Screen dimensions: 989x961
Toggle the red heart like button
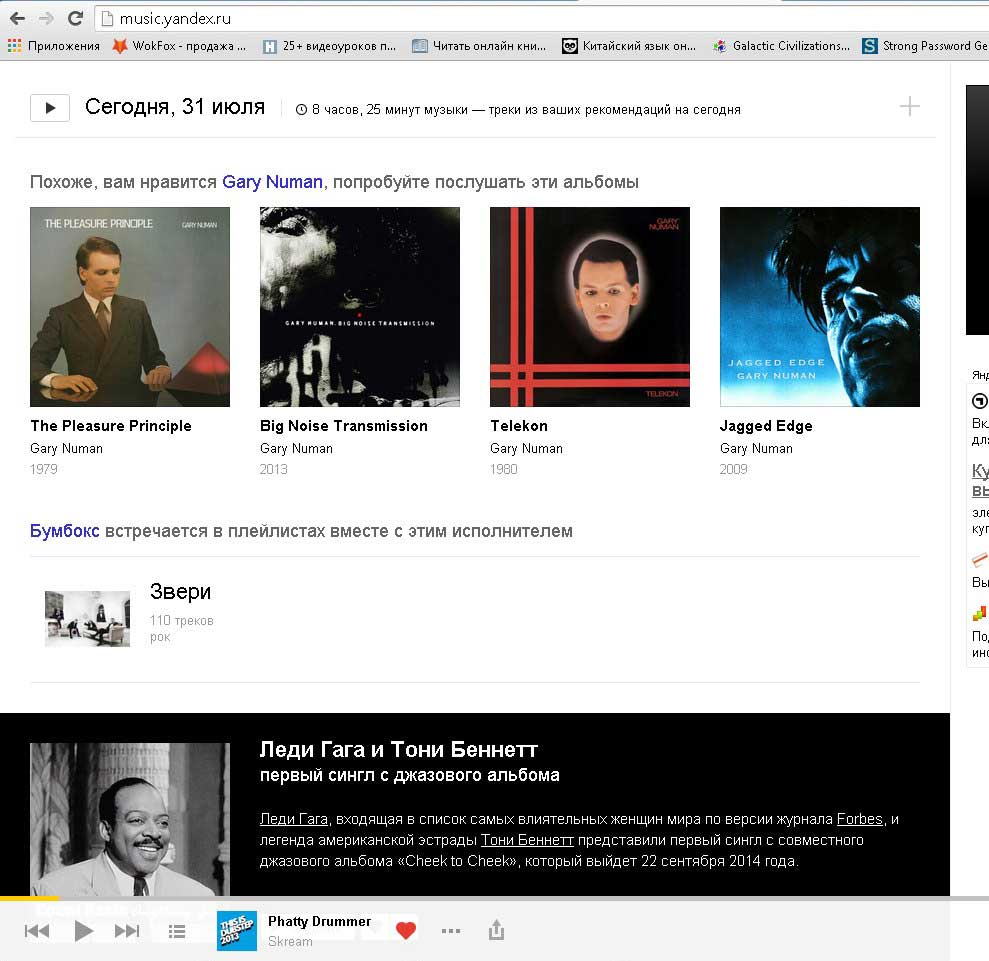(406, 930)
